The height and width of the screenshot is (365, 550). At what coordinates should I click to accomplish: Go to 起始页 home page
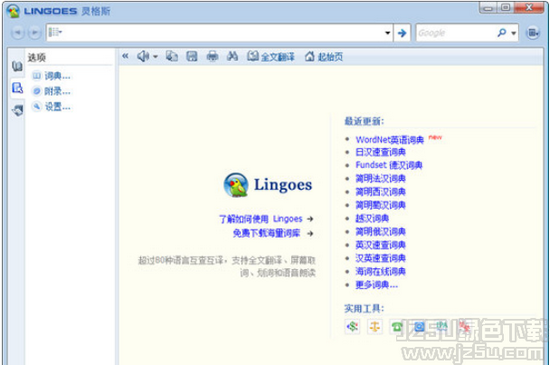click(324, 56)
